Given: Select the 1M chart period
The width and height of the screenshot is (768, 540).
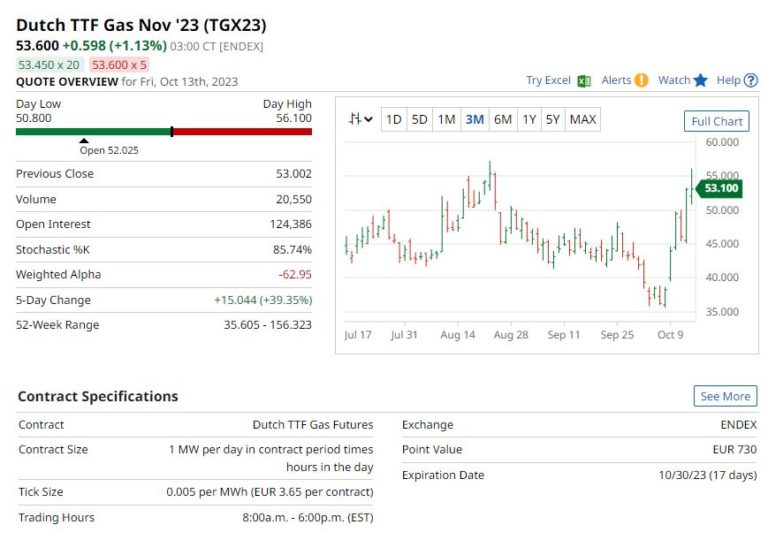Looking at the screenshot, I should tap(446, 119).
